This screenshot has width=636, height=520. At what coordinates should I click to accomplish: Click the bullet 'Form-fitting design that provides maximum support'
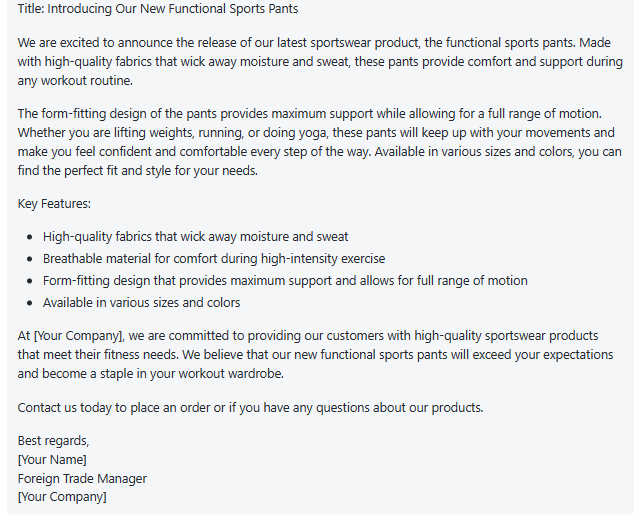click(285, 280)
